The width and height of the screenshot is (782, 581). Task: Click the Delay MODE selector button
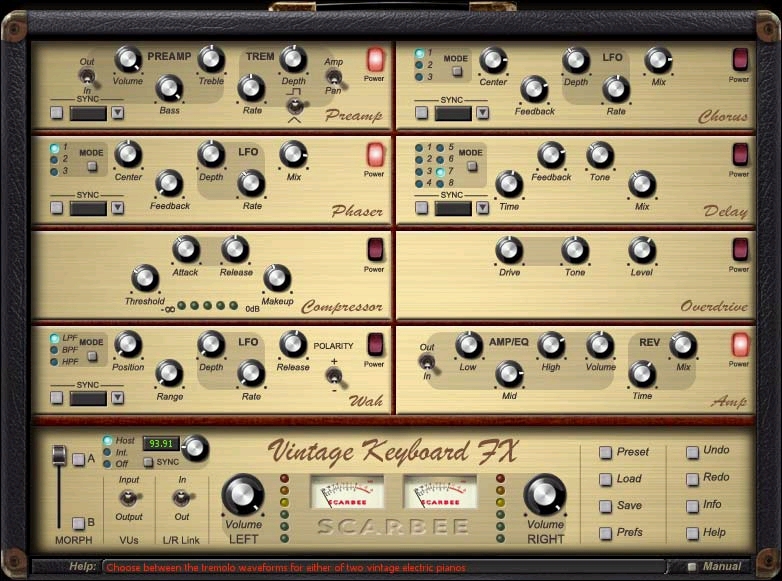click(472, 166)
